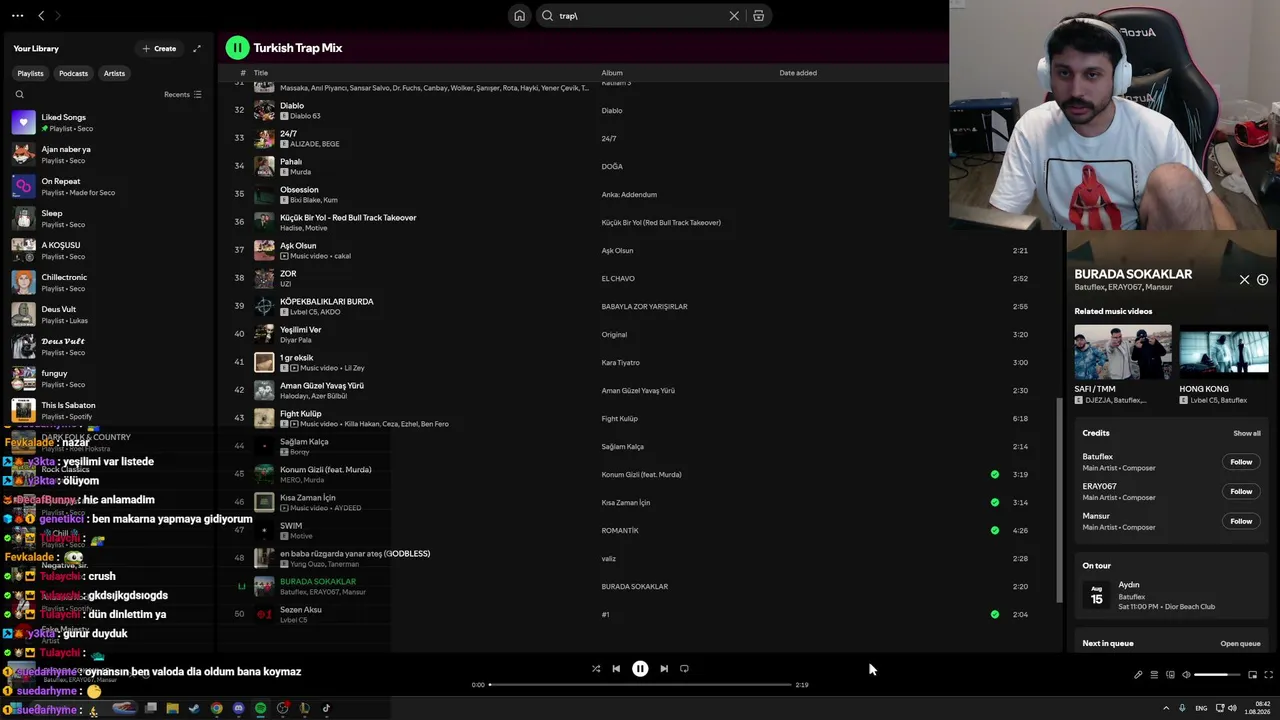Open the album link Kara Tiyatro
1280x720 pixels.
coord(620,363)
